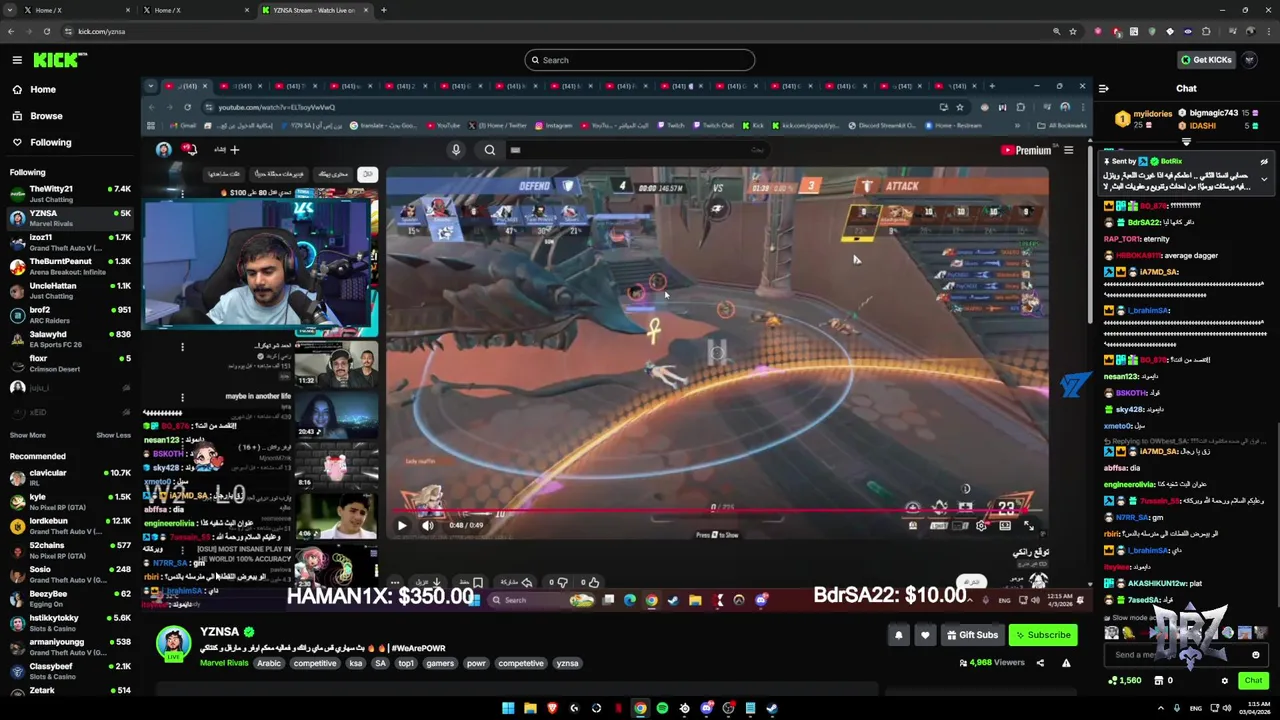Follow YZNSA with the heart button
1280x720 pixels.
925,635
